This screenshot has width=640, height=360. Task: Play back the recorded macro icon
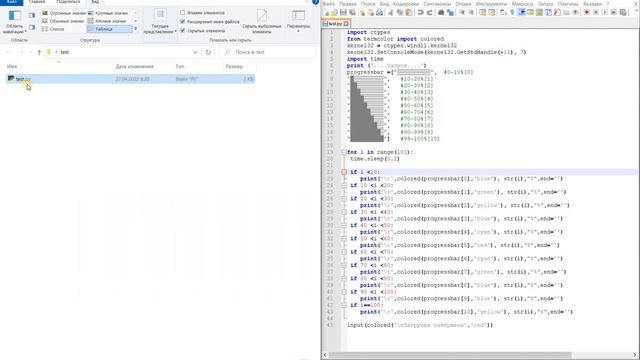click(x=604, y=12)
